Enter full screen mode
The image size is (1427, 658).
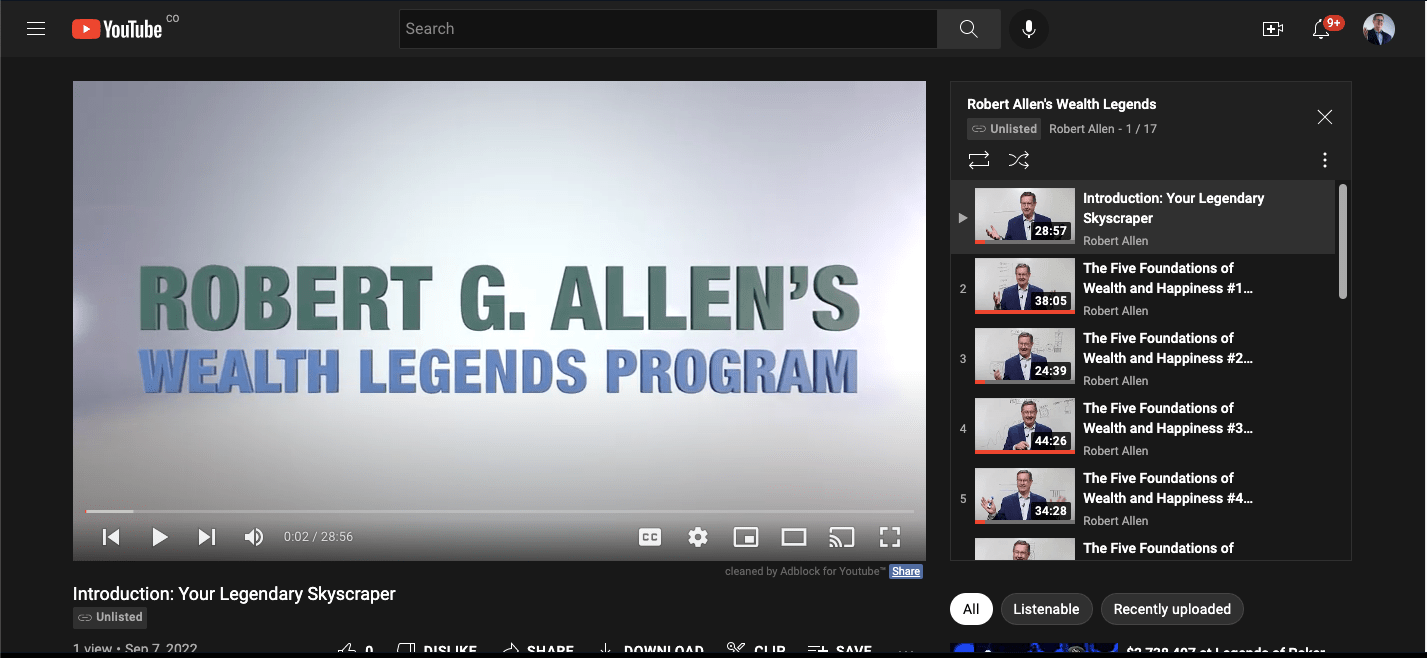[890, 537]
